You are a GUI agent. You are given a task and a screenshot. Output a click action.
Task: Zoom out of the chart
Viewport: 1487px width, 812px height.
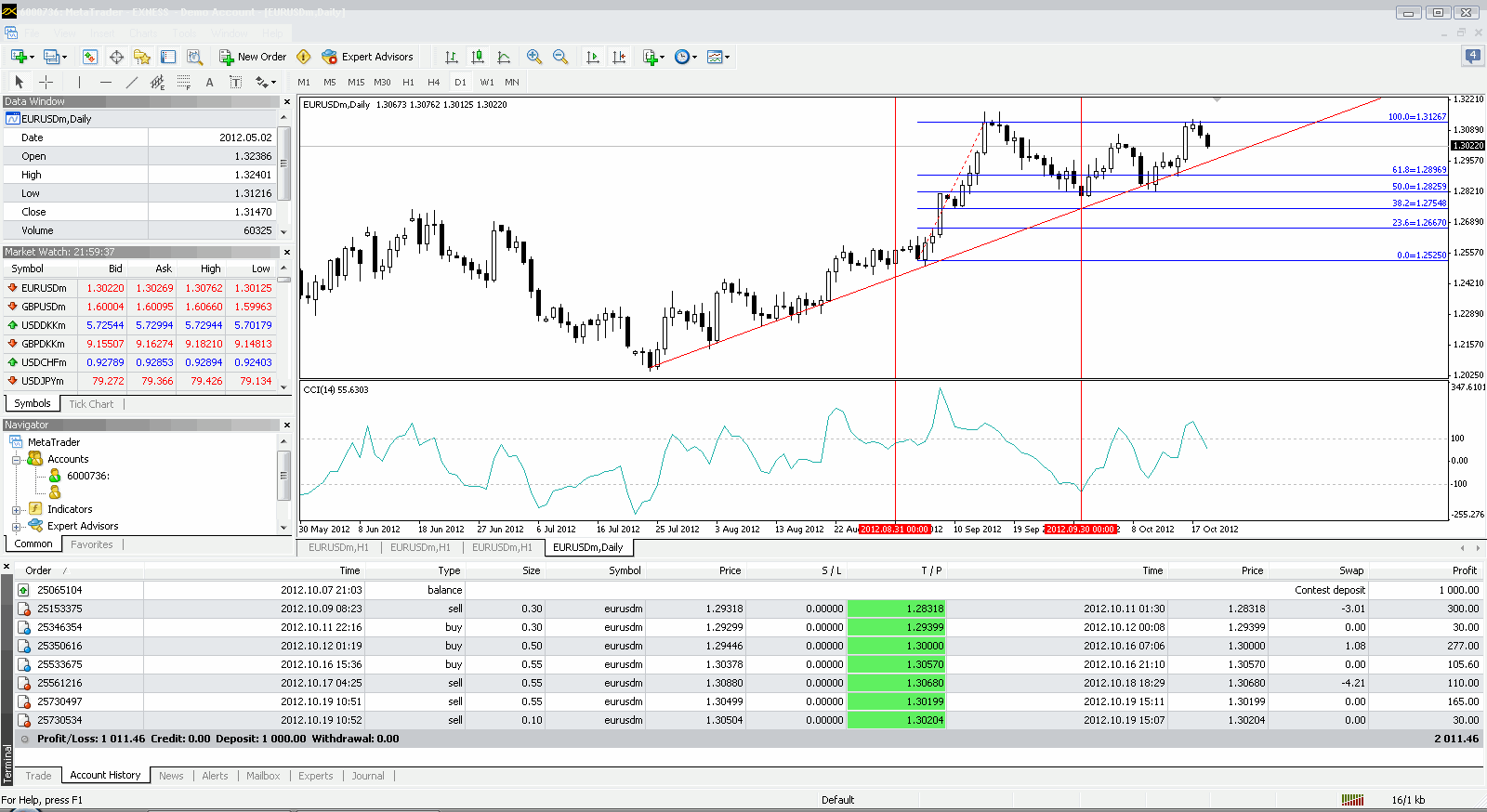coord(560,57)
